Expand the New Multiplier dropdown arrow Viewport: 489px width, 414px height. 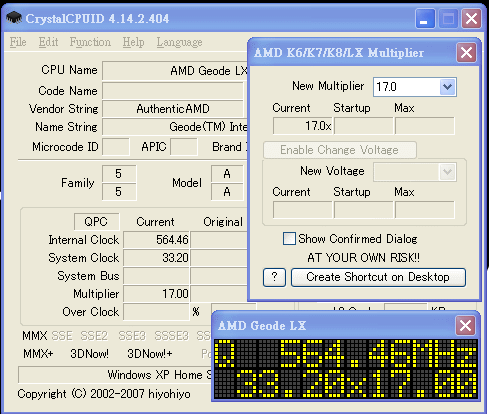click(447, 87)
